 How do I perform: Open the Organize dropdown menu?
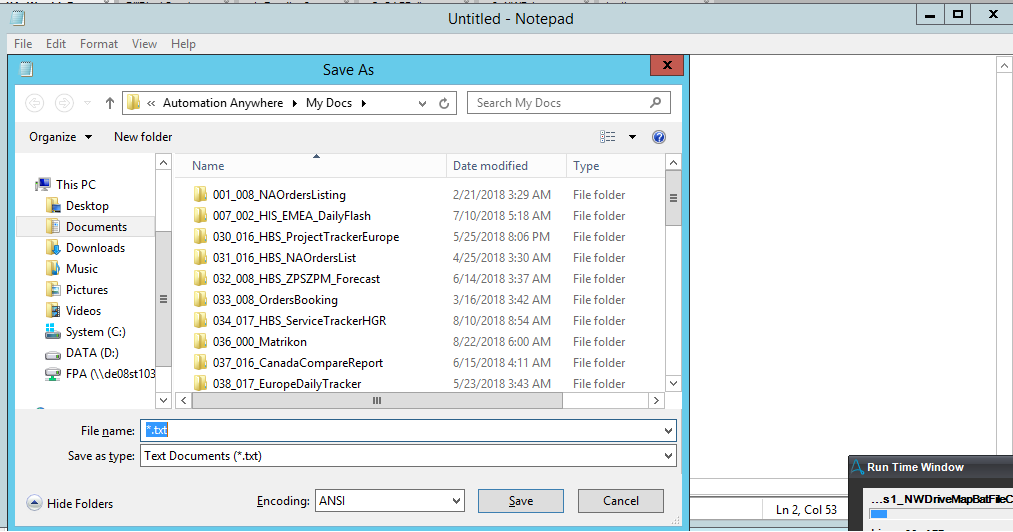click(x=61, y=137)
